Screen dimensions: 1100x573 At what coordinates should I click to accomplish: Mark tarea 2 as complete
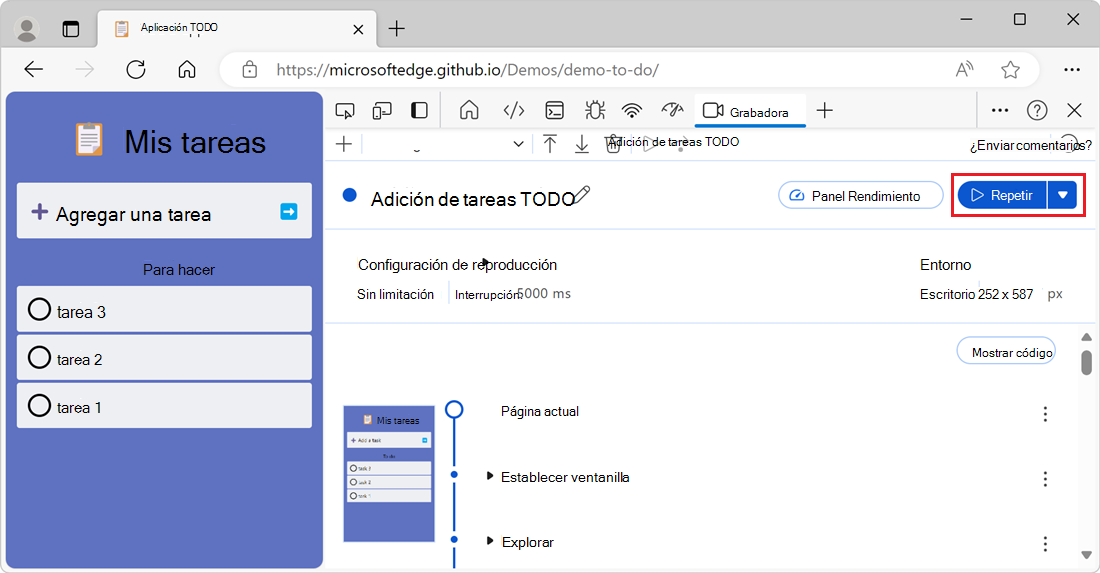[39, 357]
